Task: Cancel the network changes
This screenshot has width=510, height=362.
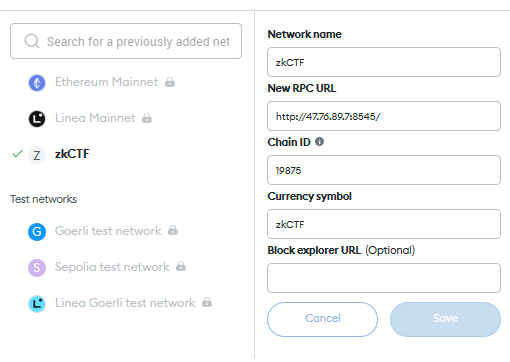Action: point(322,319)
